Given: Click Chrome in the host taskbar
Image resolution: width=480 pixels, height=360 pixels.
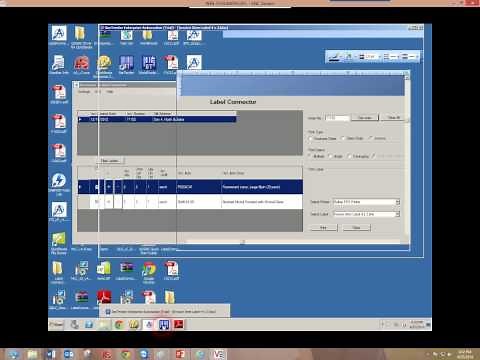Looking at the screenshot, I should pyautogui.click(x=126, y=354).
